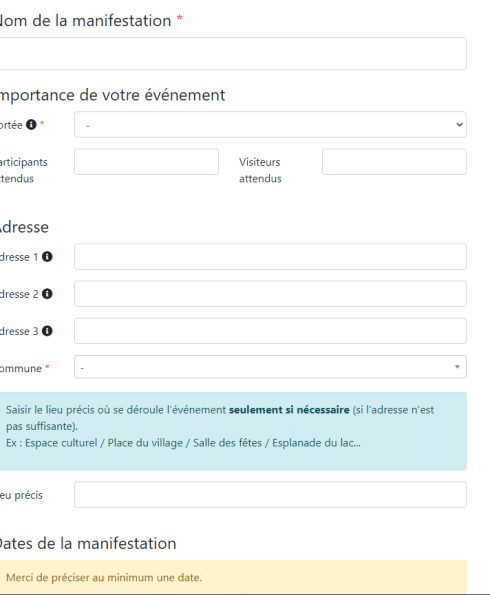Screen dimensions: 490x595
Task: Select the Adresse 1 text field
Action: coord(270,257)
